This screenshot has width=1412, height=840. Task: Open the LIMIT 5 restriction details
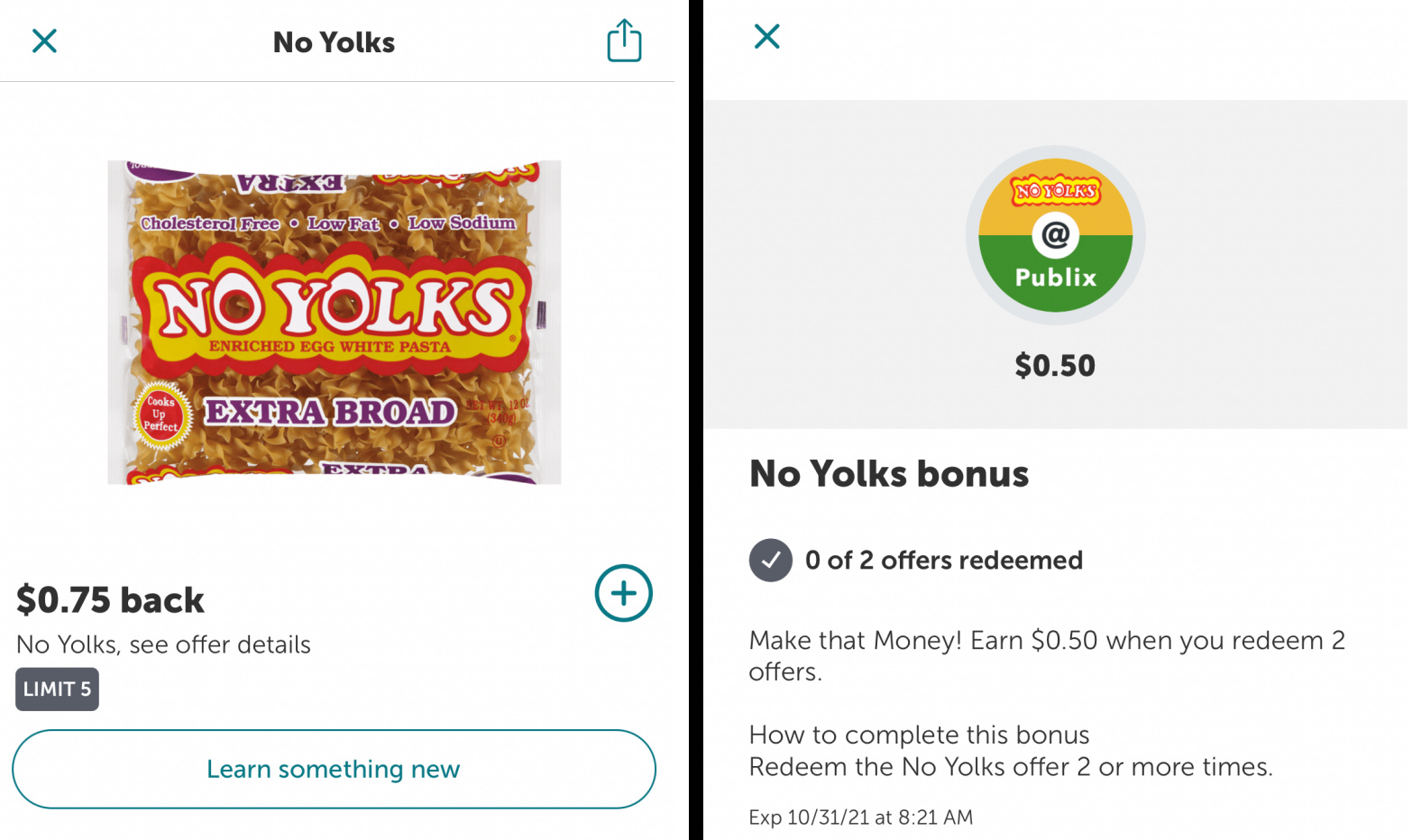pos(57,689)
